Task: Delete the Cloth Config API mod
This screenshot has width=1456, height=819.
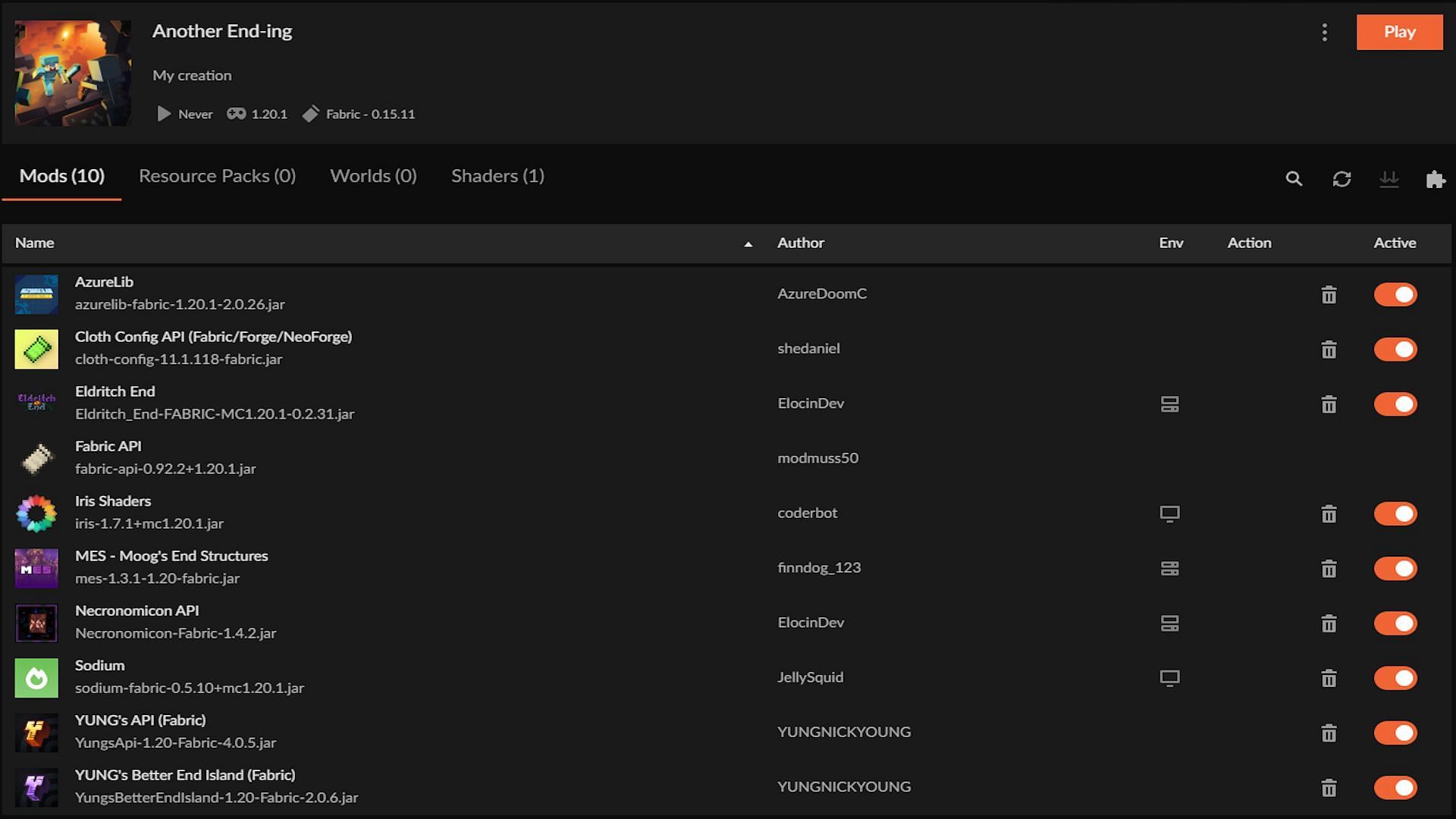Action: click(x=1329, y=349)
